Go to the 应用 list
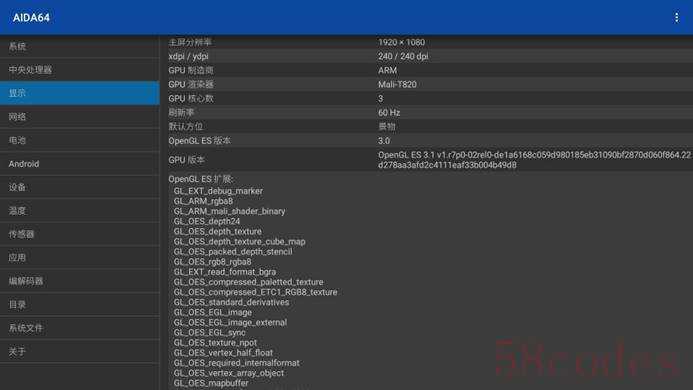This screenshot has width=693, height=390. click(80, 257)
